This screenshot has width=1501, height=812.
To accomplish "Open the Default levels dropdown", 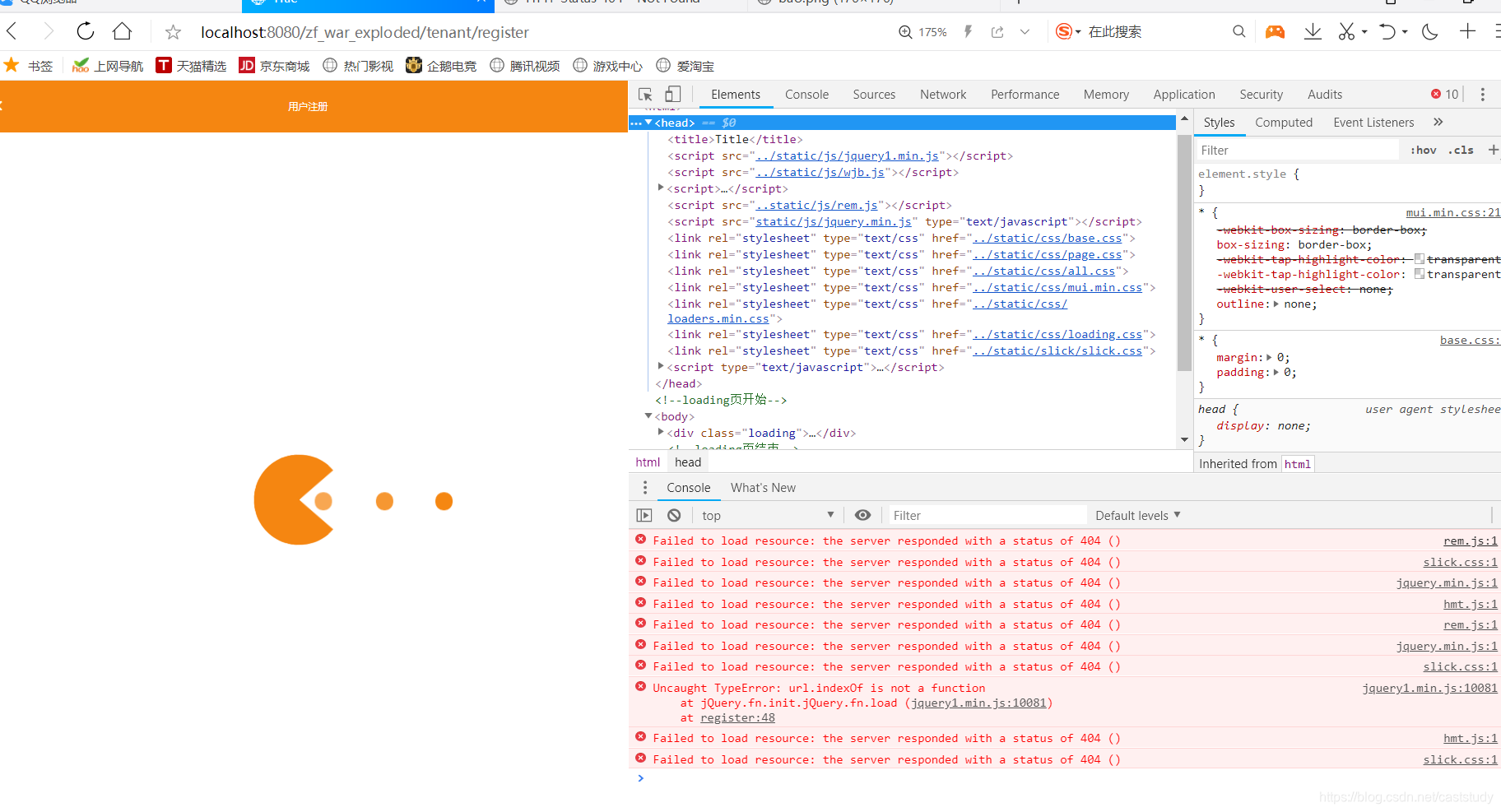I will pyautogui.click(x=1138, y=515).
